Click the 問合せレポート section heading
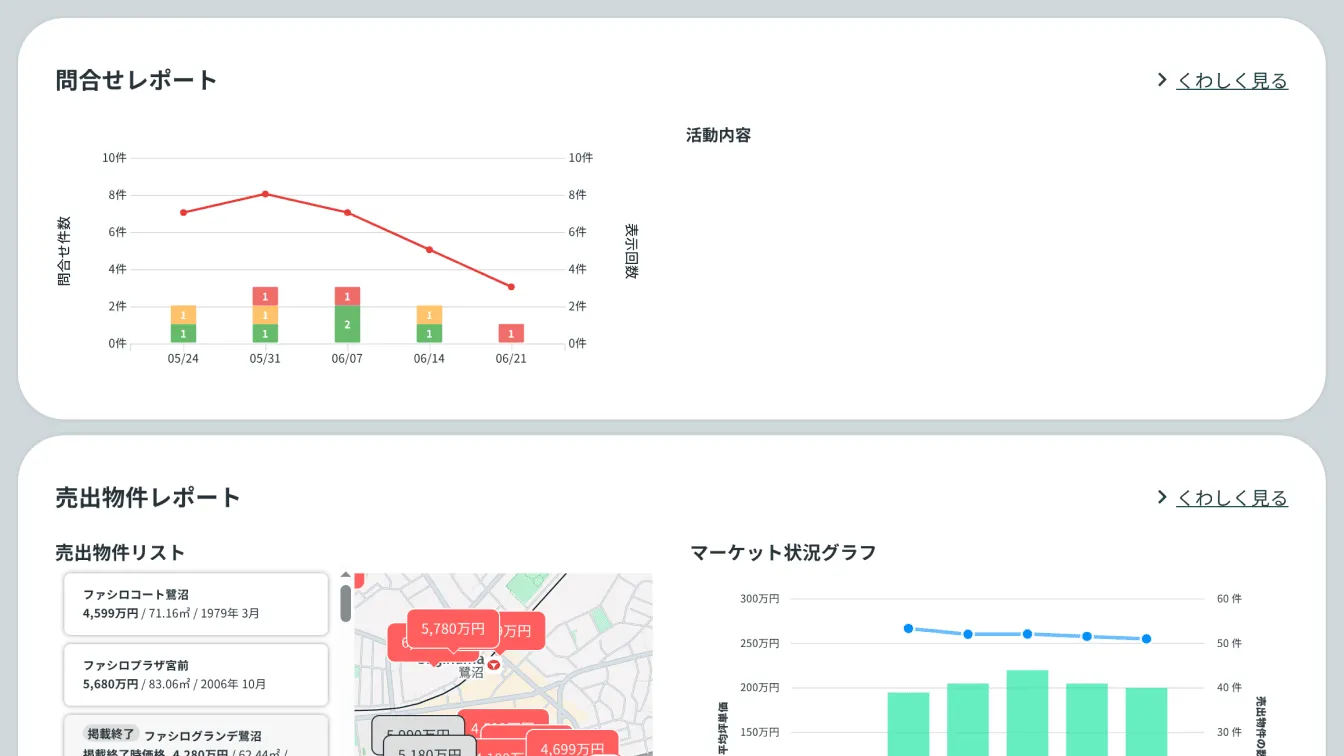The width and height of the screenshot is (1344, 756). [137, 80]
